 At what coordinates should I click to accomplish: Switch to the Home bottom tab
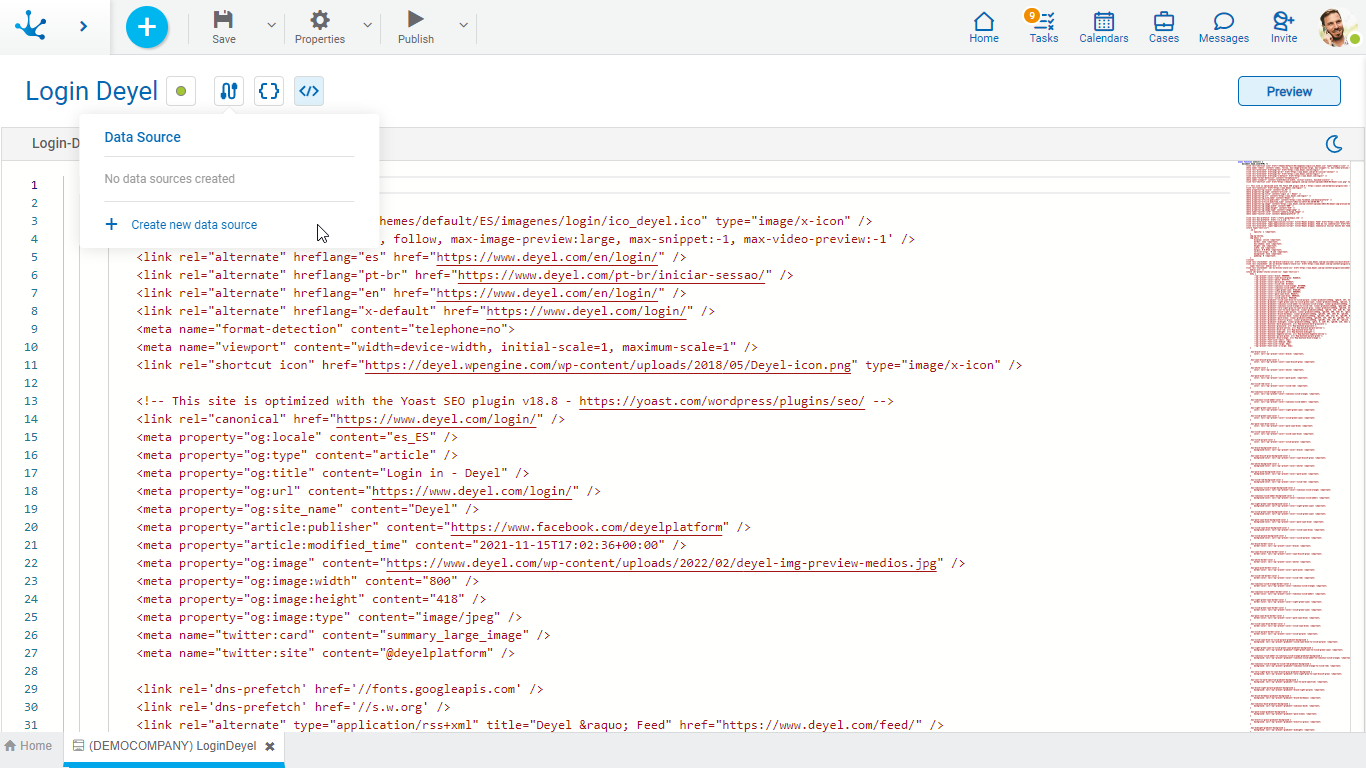[x=29, y=746]
